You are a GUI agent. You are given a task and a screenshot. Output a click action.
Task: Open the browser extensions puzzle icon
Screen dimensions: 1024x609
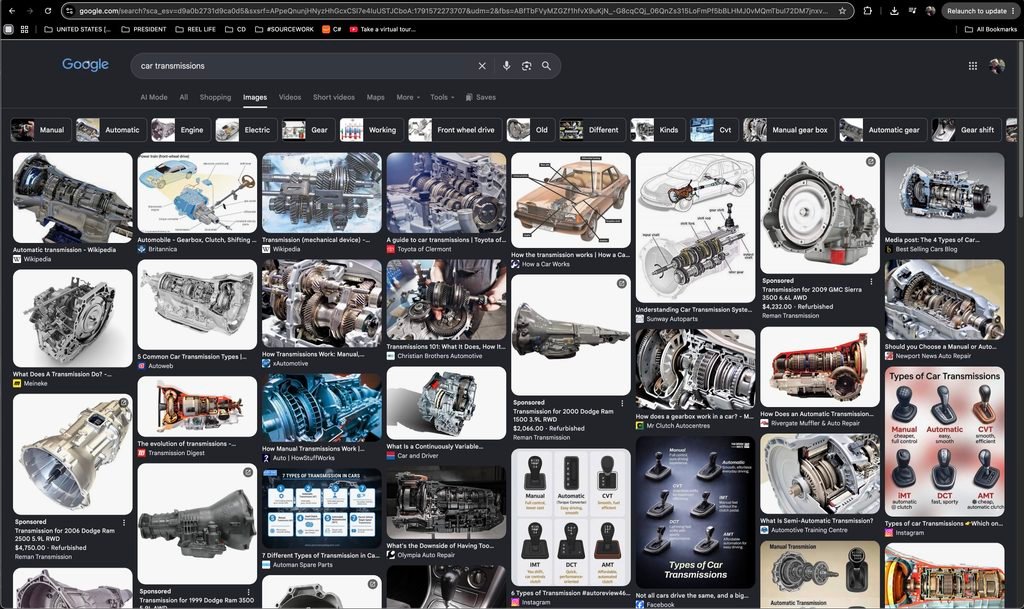tap(867, 11)
